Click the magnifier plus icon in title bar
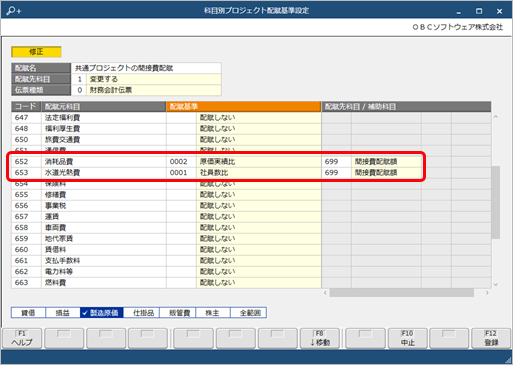 coord(14,11)
